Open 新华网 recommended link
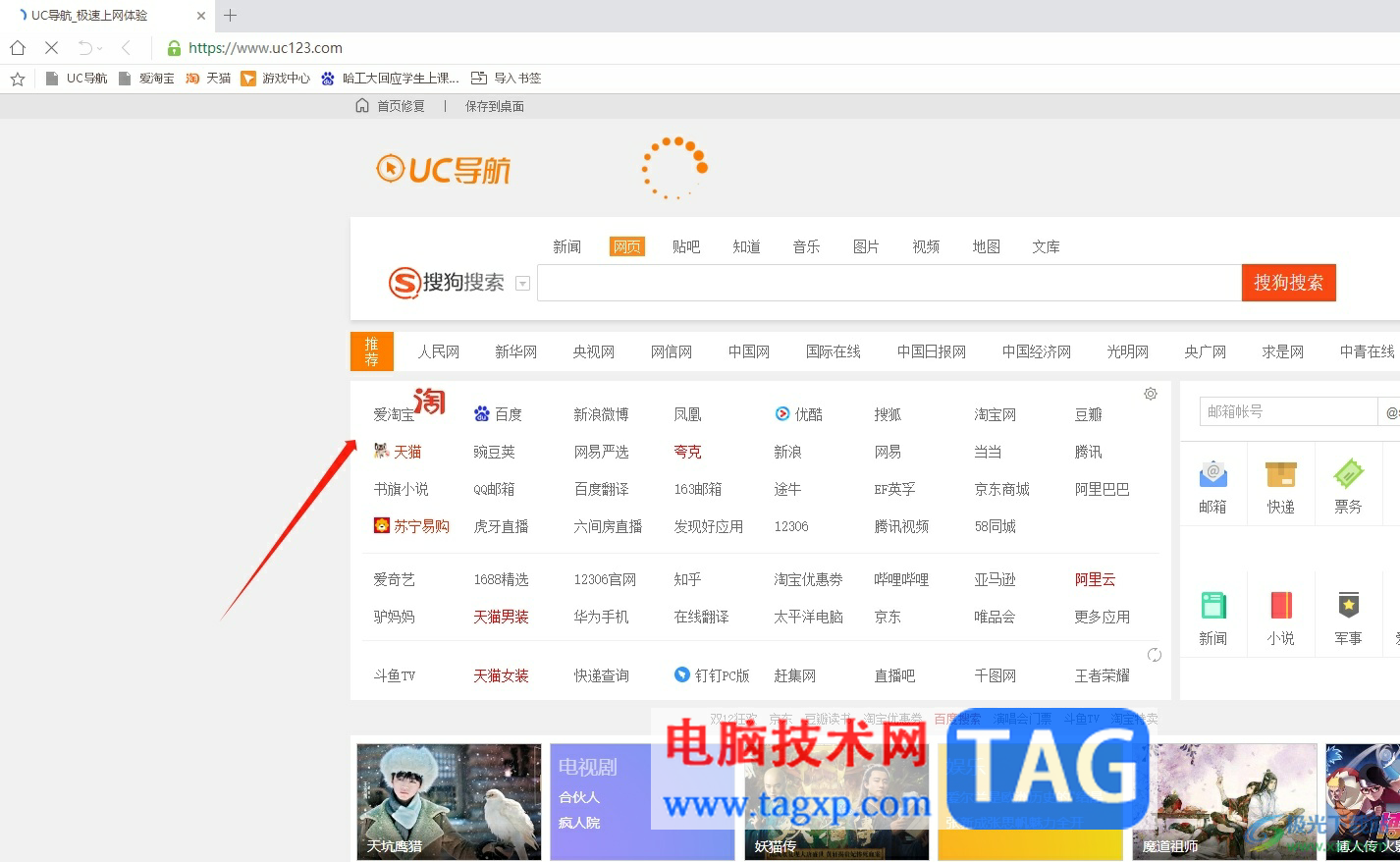 [x=515, y=351]
